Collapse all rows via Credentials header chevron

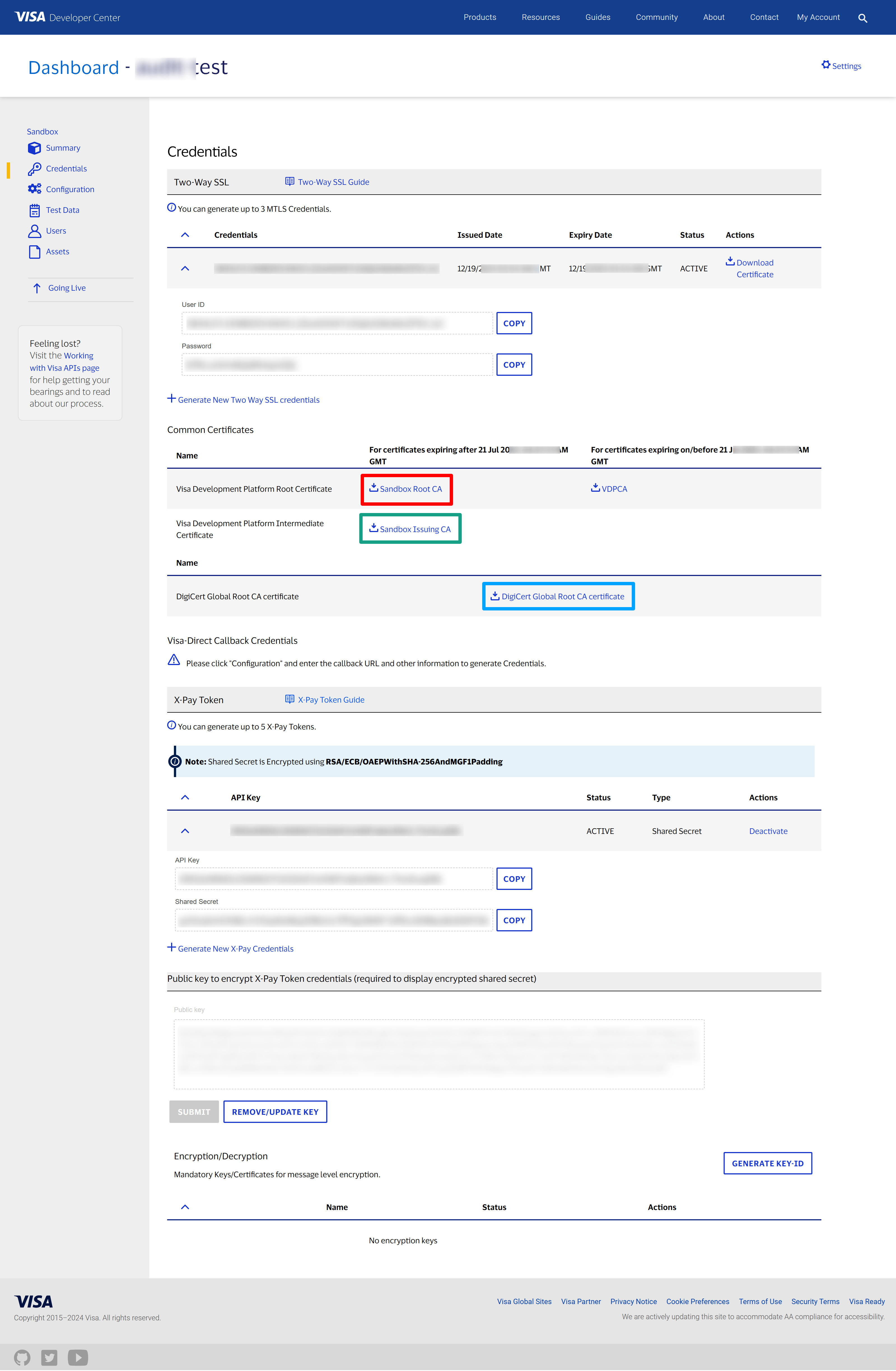pyautogui.click(x=185, y=235)
